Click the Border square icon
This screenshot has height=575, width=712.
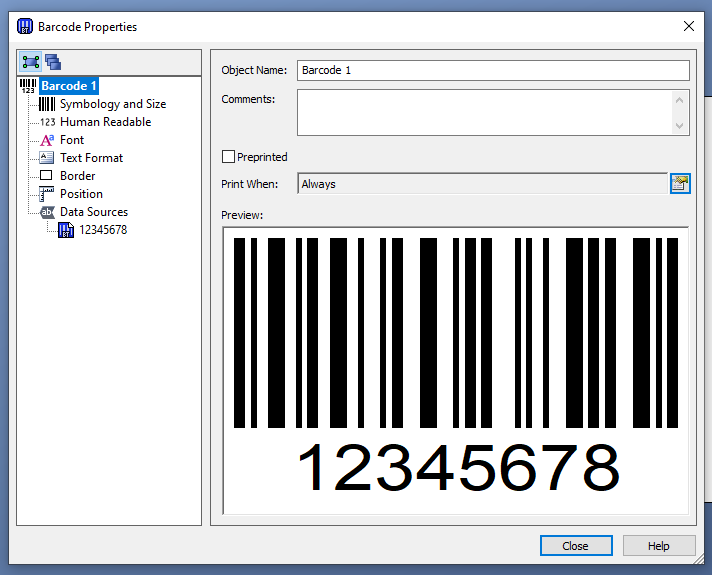click(x=46, y=175)
